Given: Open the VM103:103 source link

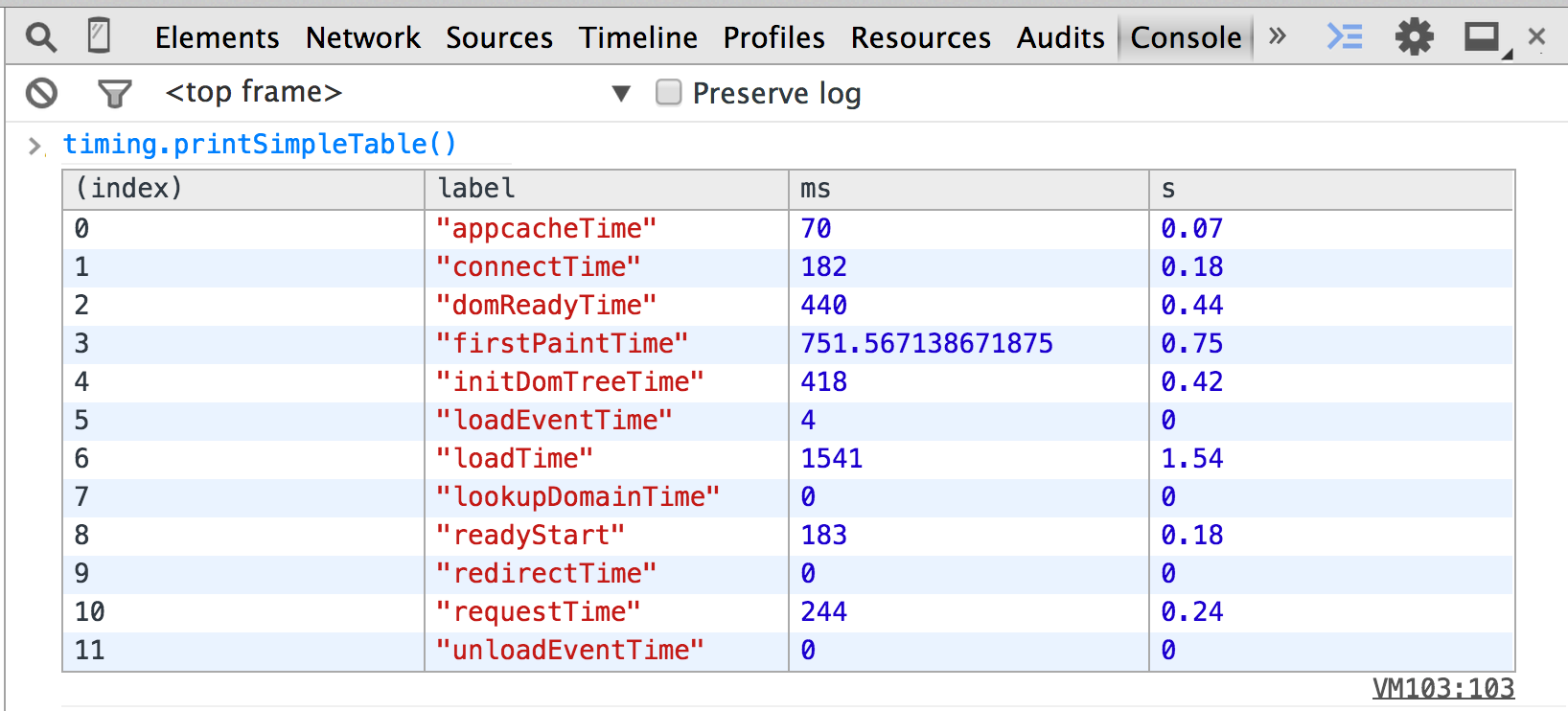Looking at the screenshot, I should pos(1443,688).
